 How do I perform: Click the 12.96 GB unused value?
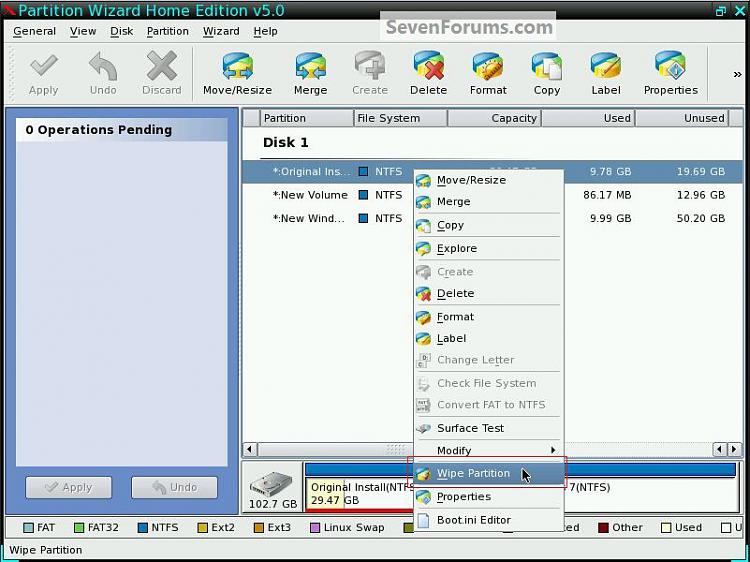point(701,195)
